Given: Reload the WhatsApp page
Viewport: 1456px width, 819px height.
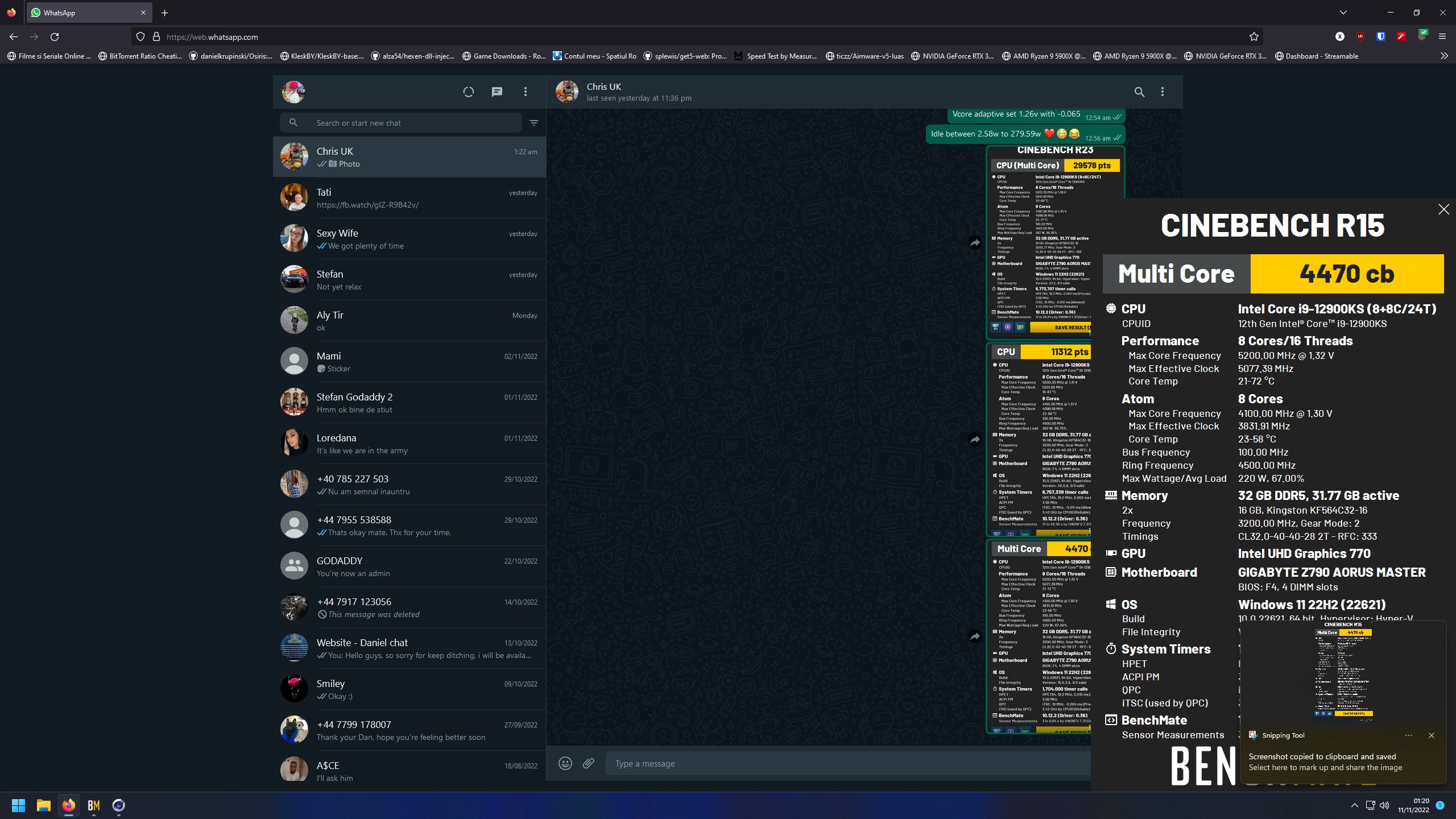Looking at the screenshot, I should pyautogui.click(x=55, y=37).
